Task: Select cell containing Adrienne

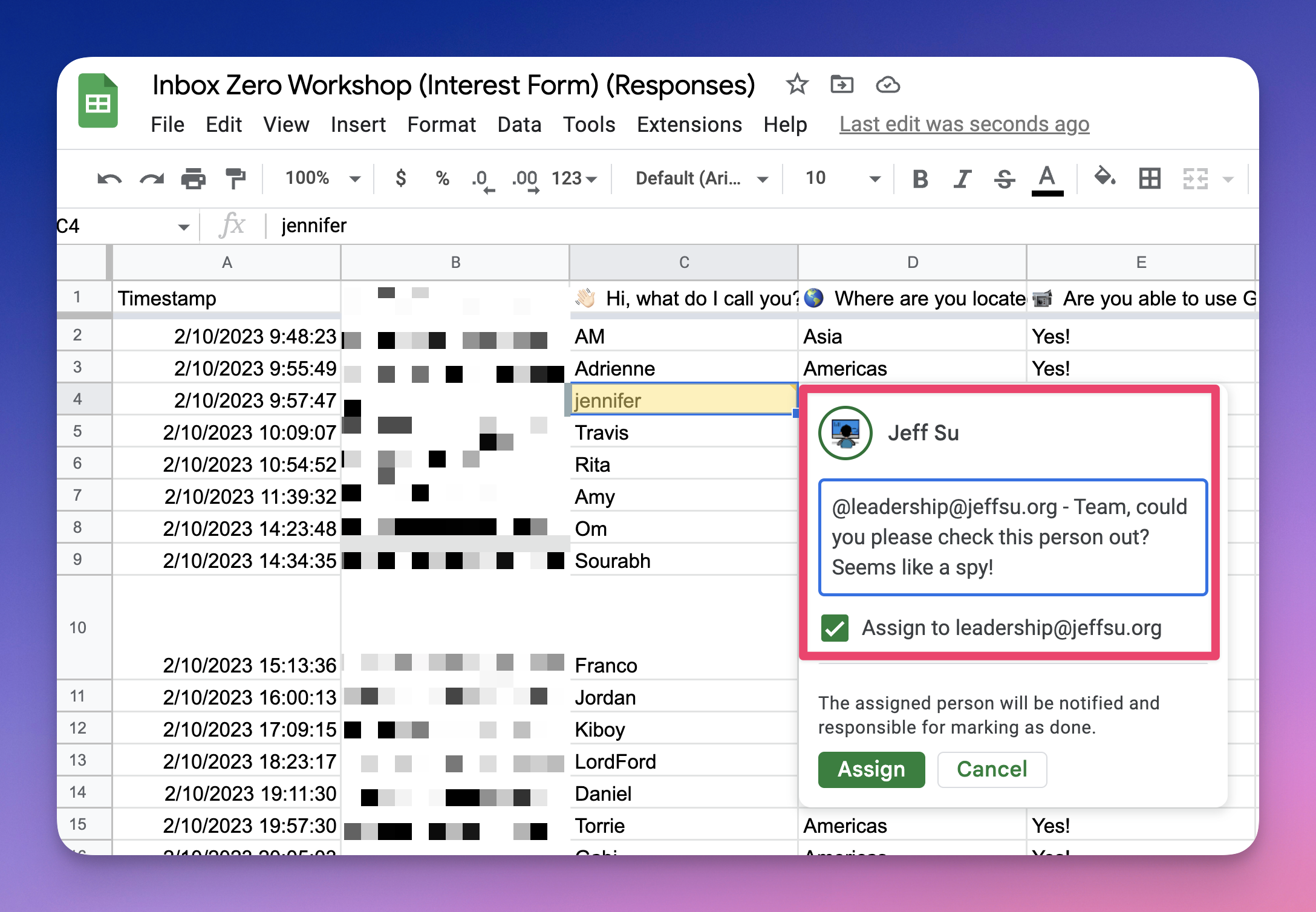Action: pos(684,368)
